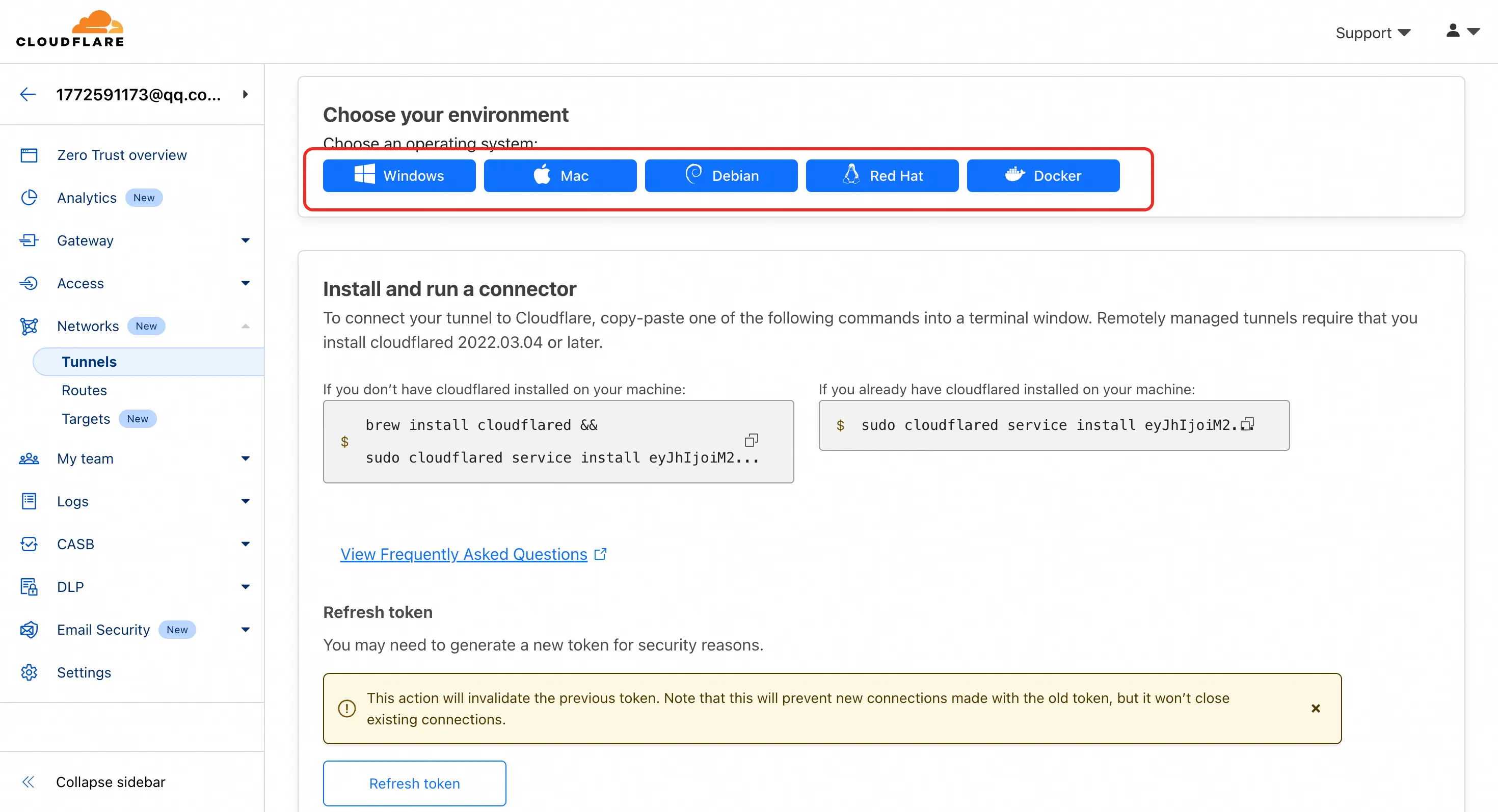Click the My team people icon

29,458
